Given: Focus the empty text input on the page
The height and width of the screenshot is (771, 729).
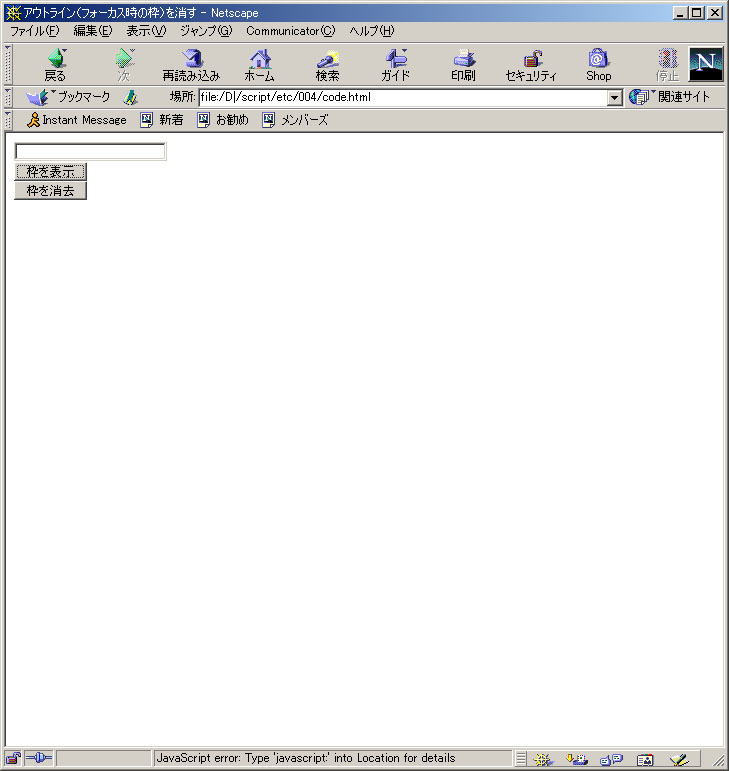Looking at the screenshot, I should pos(90,151).
